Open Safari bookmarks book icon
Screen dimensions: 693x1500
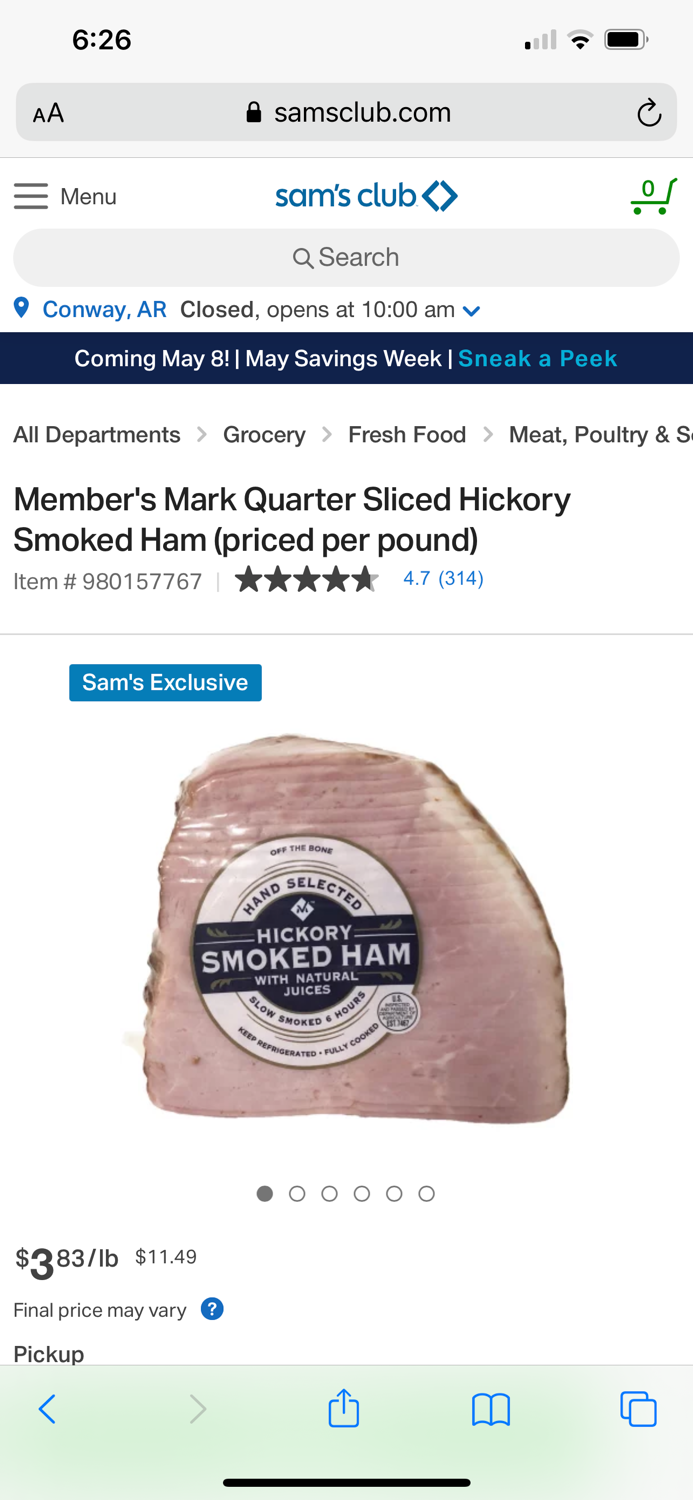pyautogui.click(x=491, y=1409)
